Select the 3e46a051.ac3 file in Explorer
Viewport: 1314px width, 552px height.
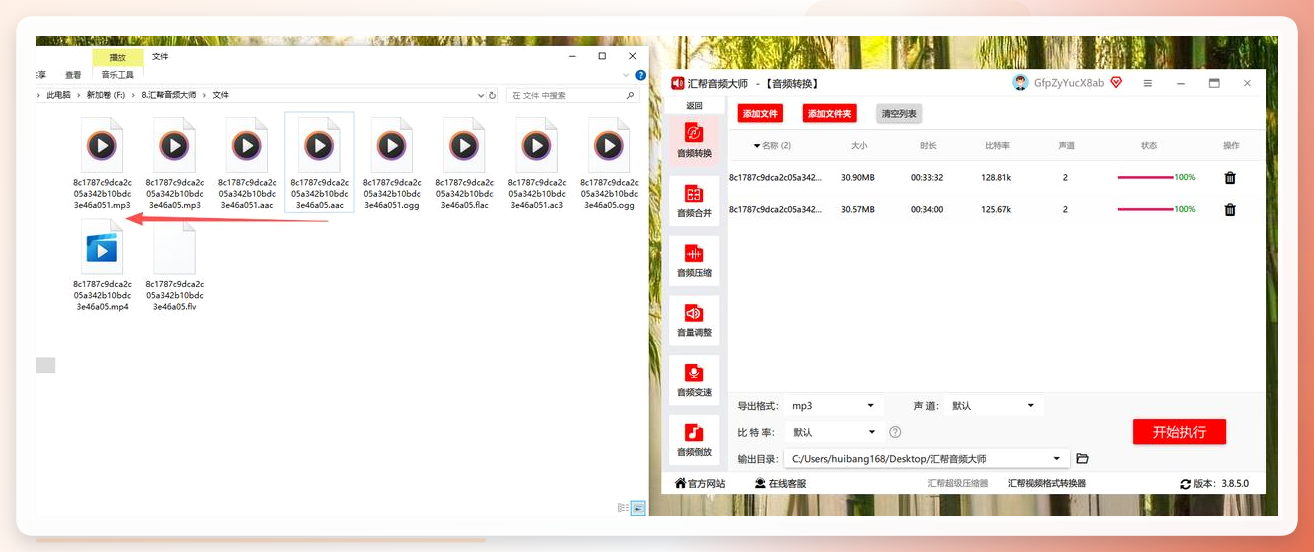537,164
